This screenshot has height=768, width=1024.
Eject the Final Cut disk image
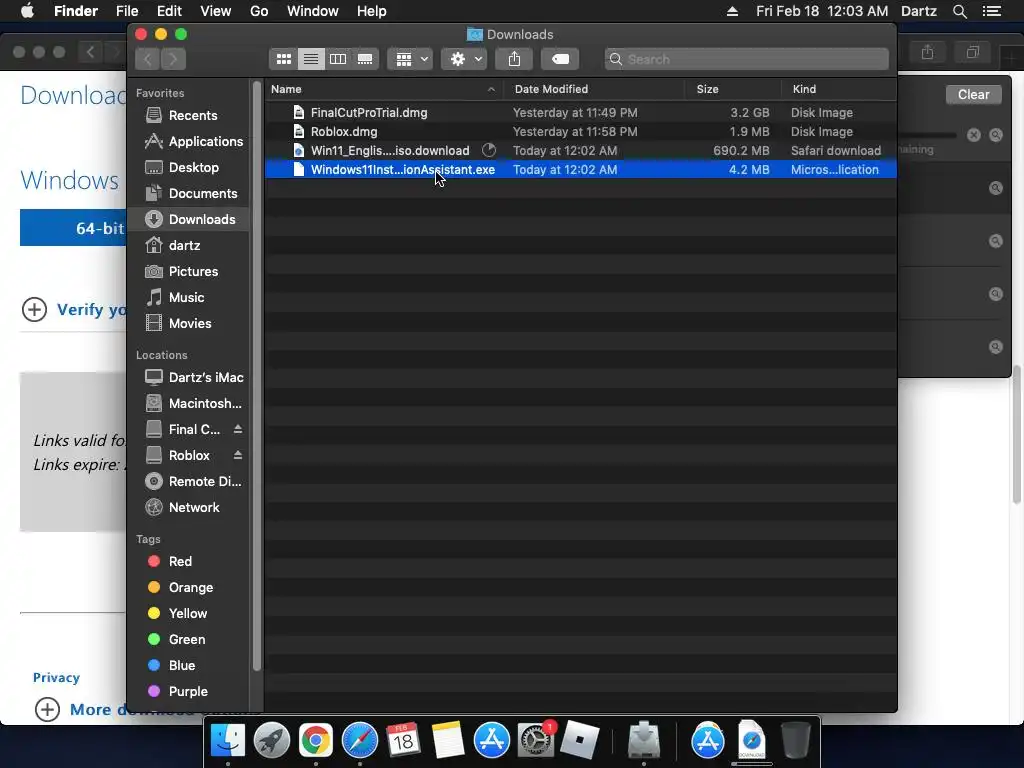click(238, 429)
